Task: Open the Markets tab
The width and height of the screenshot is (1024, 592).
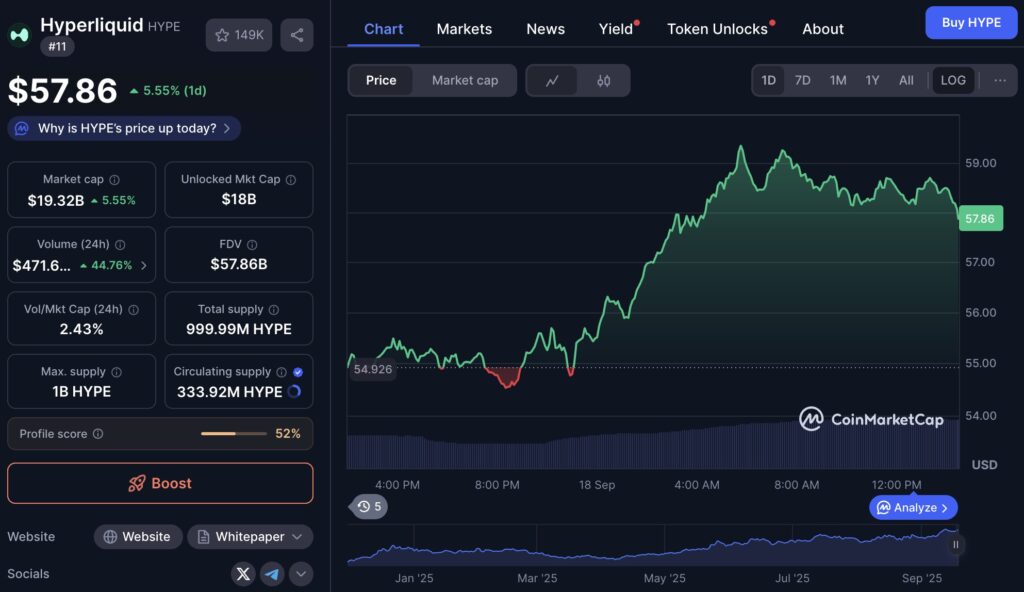Action: pos(464,29)
